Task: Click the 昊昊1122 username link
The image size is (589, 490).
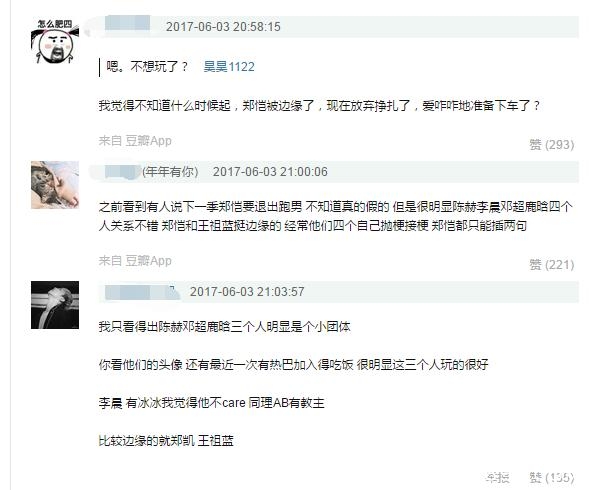Action: (x=229, y=67)
